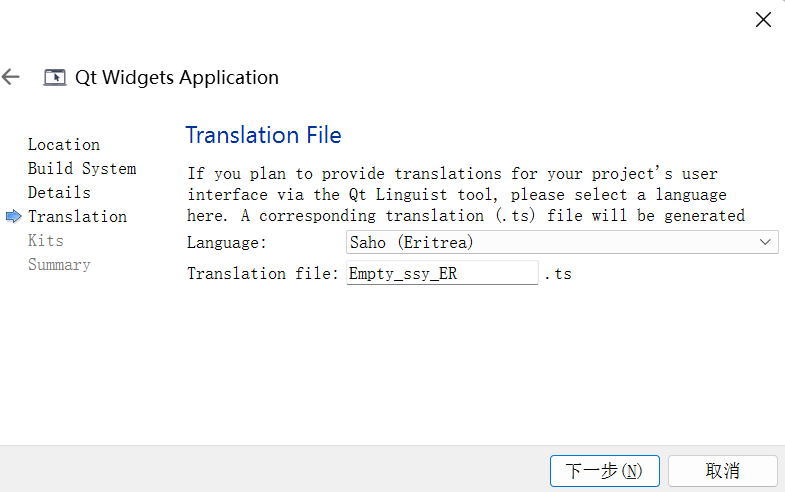Image resolution: width=785 pixels, height=492 pixels.
Task: Click the .ts extension text
Action: pos(557,274)
